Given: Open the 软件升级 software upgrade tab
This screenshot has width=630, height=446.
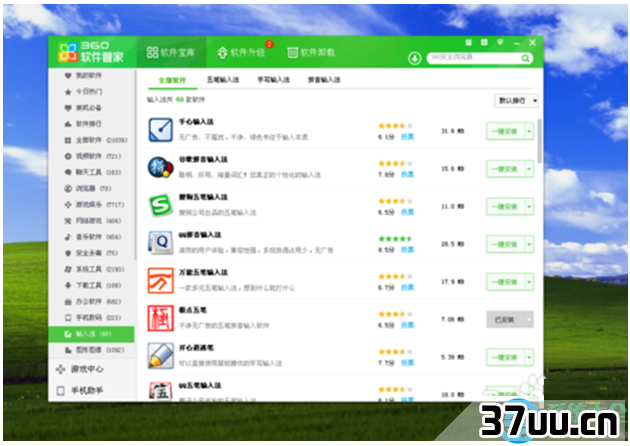Looking at the screenshot, I should point(242,53).
